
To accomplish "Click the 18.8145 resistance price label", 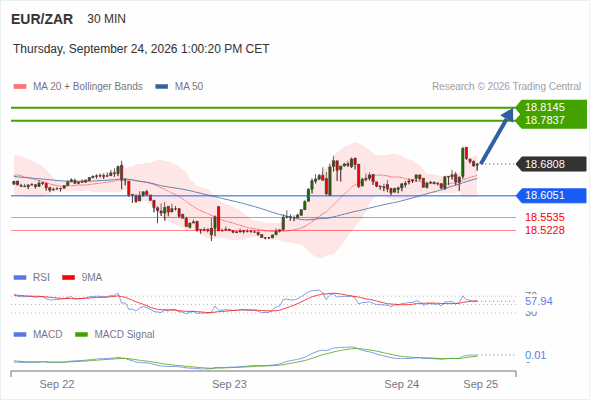I will coord(545,107).
